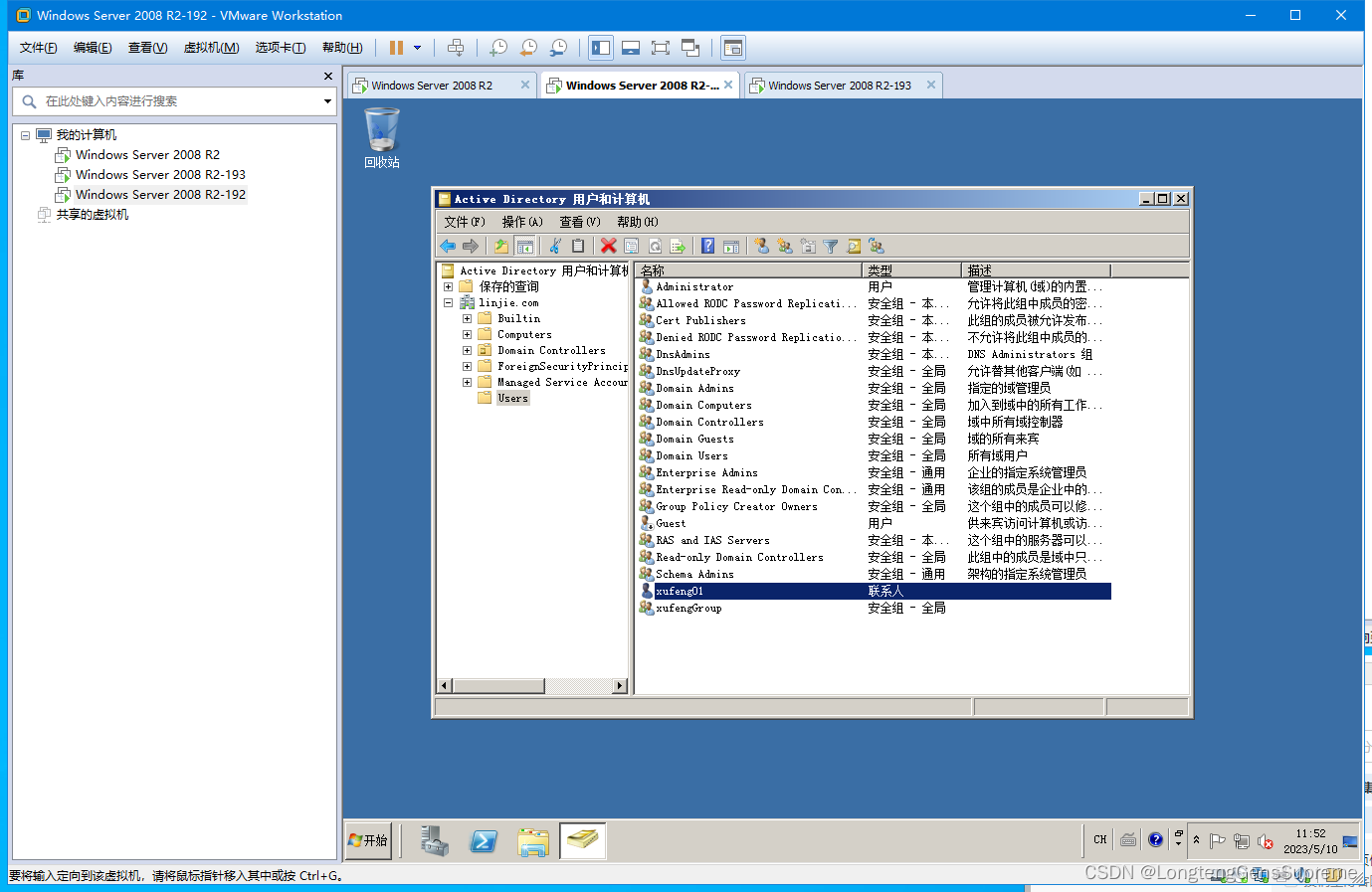Click the 开始 Start button

(368, 840)
